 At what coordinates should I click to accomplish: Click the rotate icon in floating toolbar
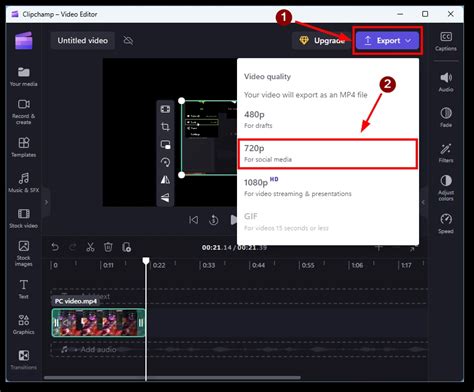165,162
